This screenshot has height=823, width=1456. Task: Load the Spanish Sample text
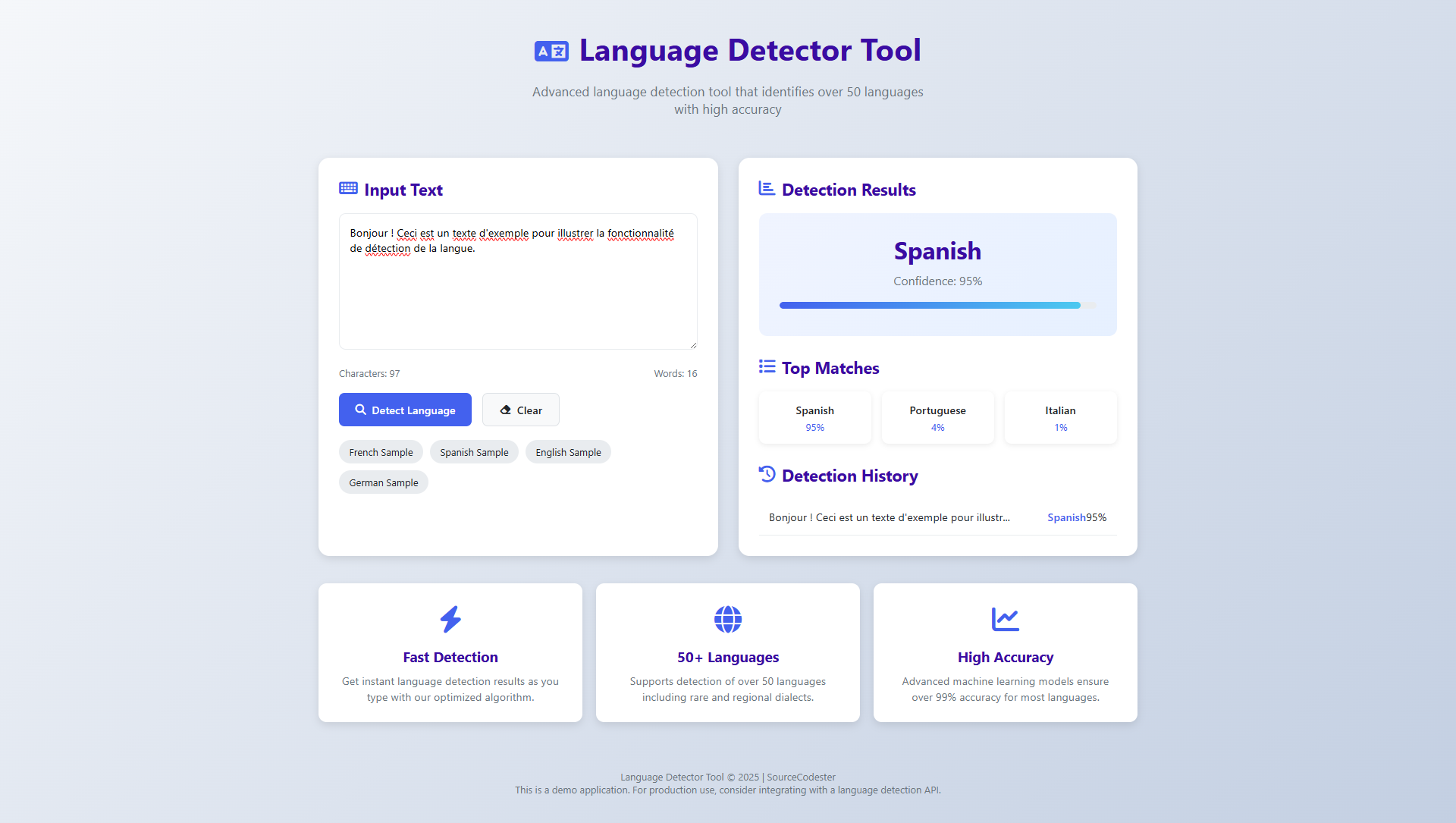(x=474, y=452)
